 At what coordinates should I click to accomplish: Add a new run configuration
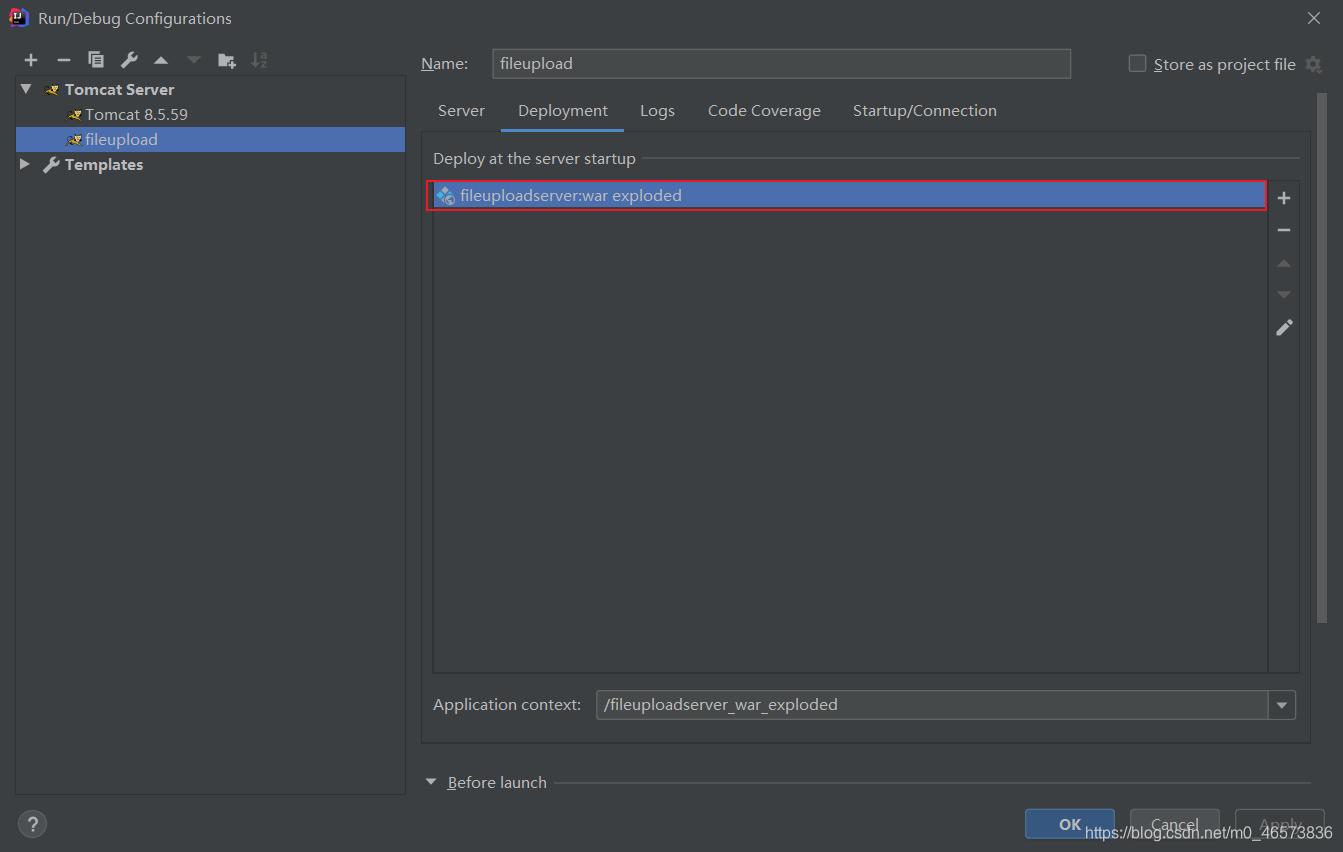(x=31, y=60)
